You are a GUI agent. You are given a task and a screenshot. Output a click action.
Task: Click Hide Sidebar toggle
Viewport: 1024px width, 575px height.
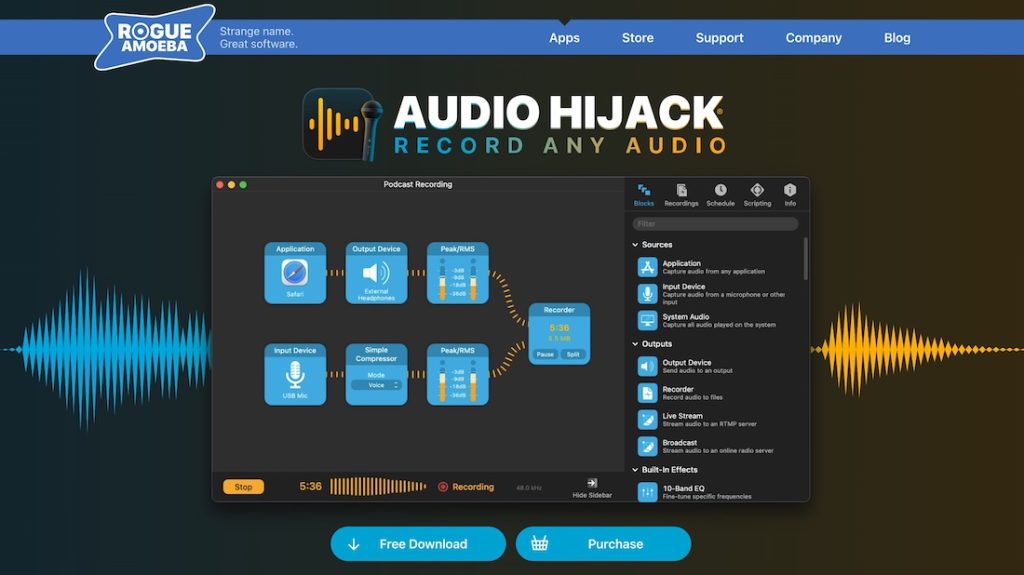[593, 487]
